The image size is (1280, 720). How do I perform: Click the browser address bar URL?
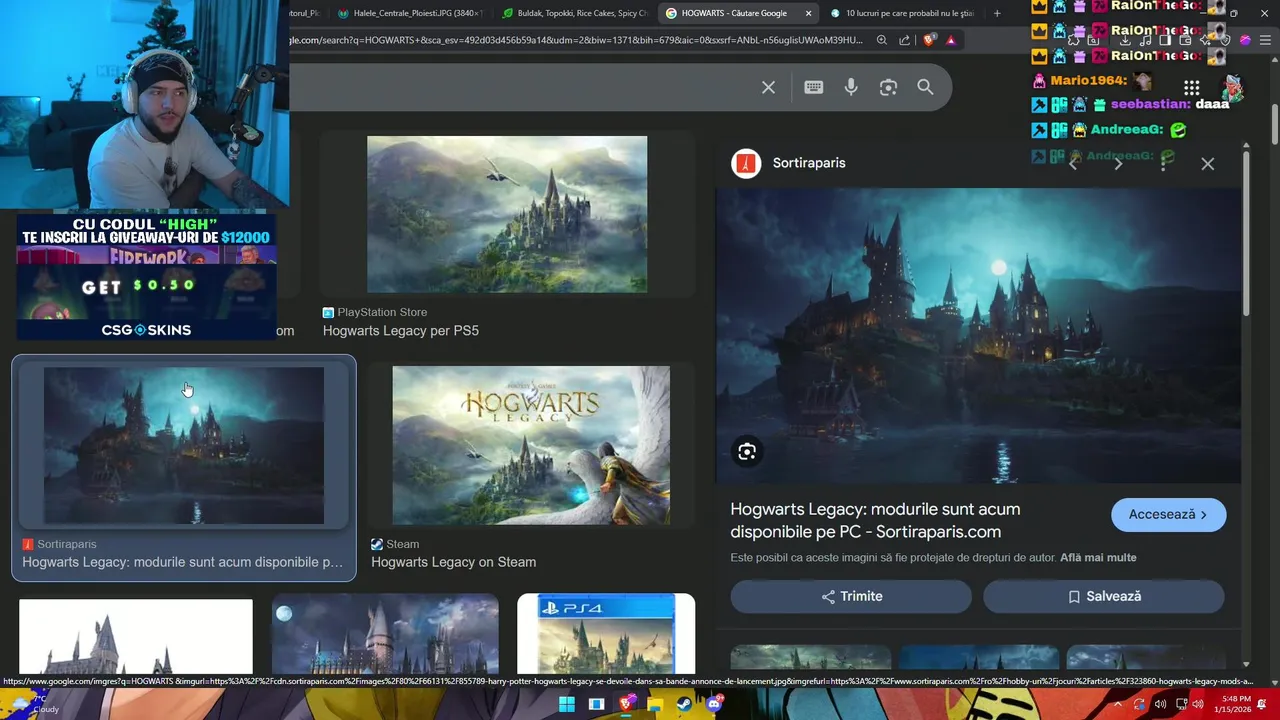[x=577, y=40]
